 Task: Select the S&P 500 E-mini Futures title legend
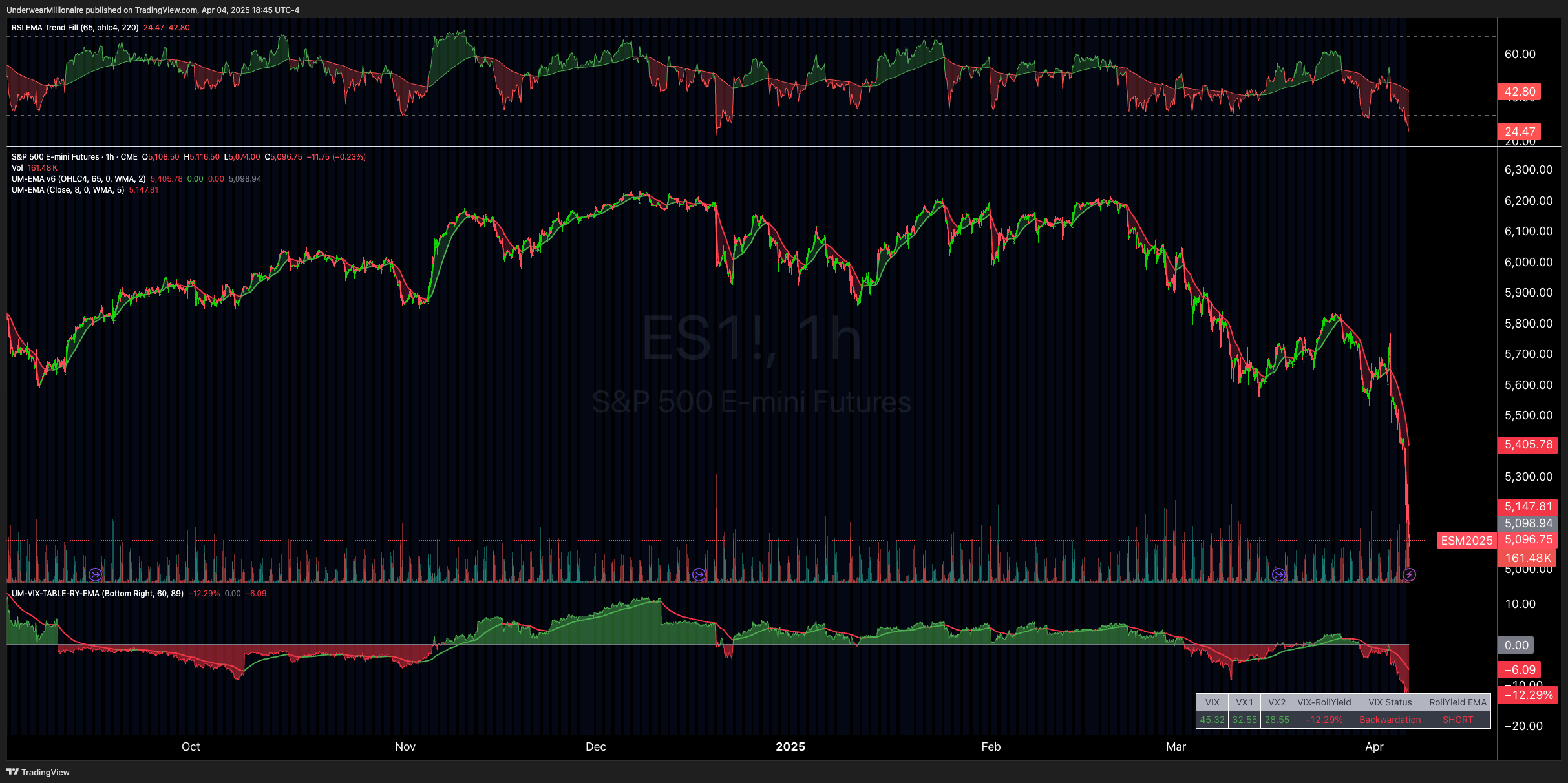coord(74,157)
